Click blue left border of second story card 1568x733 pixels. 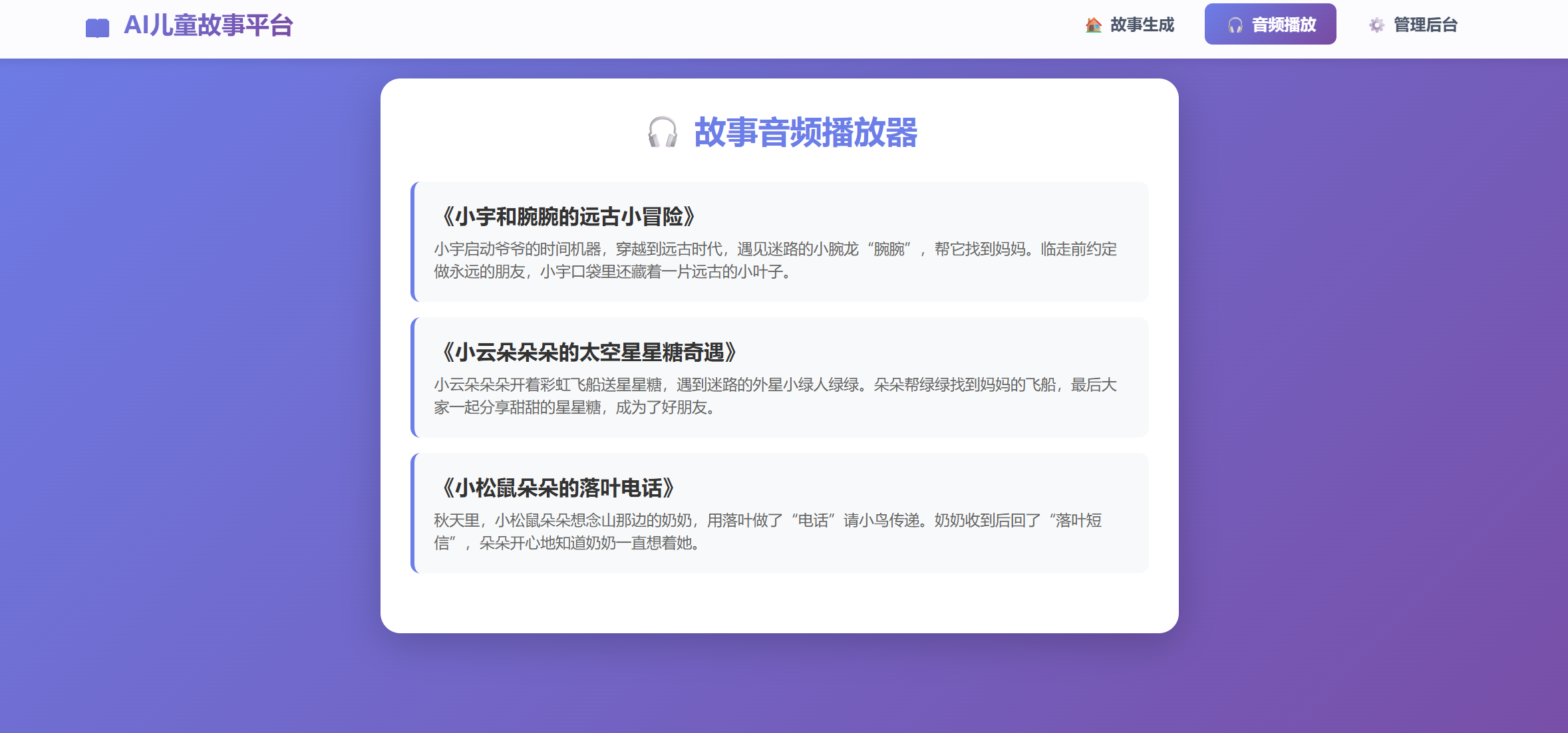[413, 377]
